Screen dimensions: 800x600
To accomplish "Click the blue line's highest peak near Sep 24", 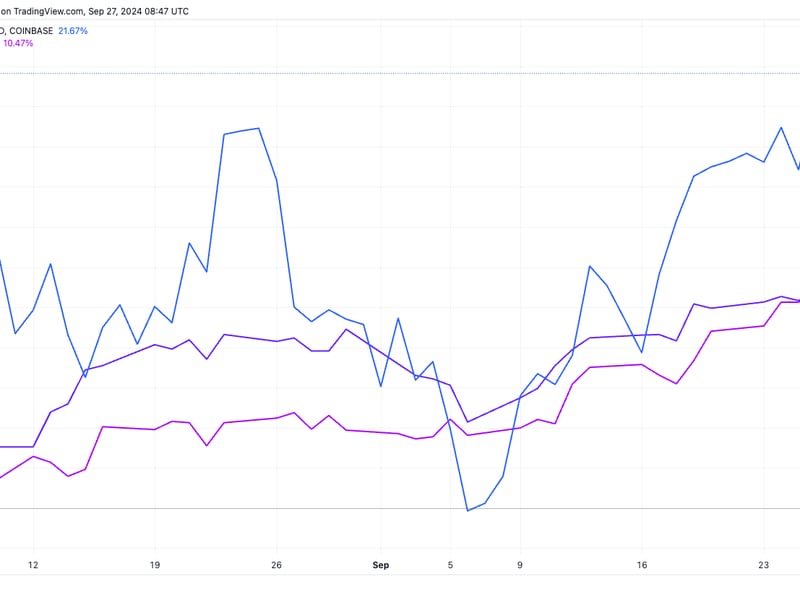I will [x=781, y=127].
